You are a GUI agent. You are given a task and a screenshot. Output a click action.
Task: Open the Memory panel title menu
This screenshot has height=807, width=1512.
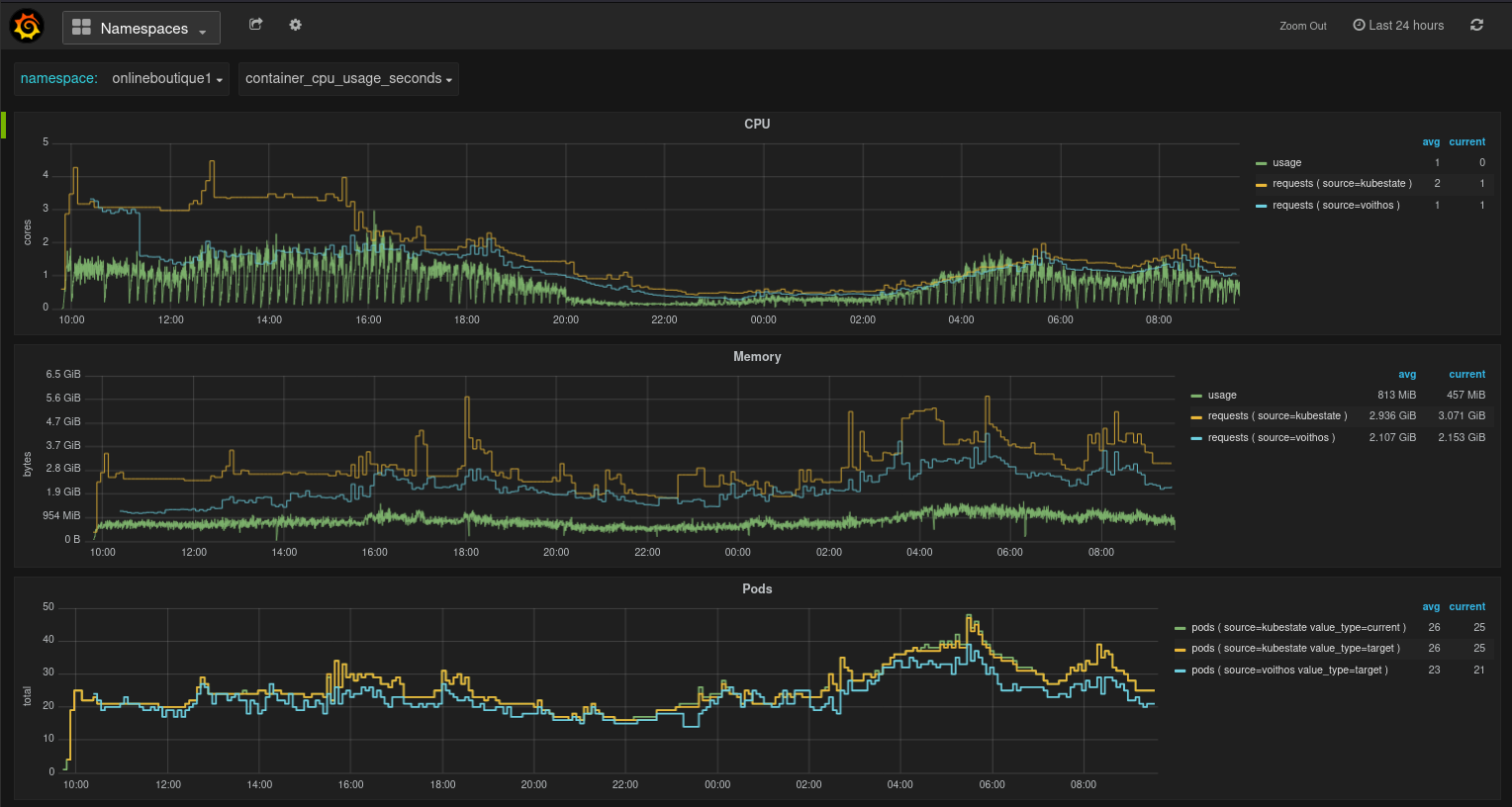coord(757,356)
